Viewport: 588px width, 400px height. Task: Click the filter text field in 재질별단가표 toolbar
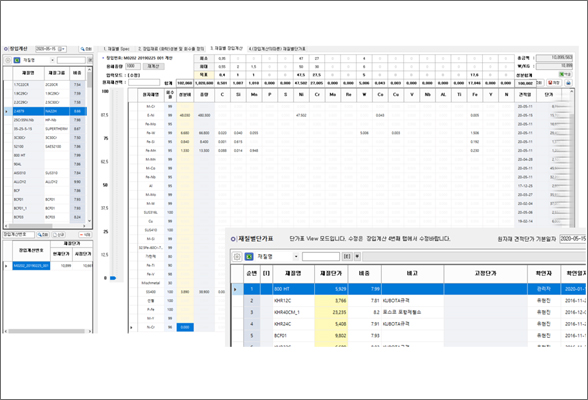click(x=321, y=256)
